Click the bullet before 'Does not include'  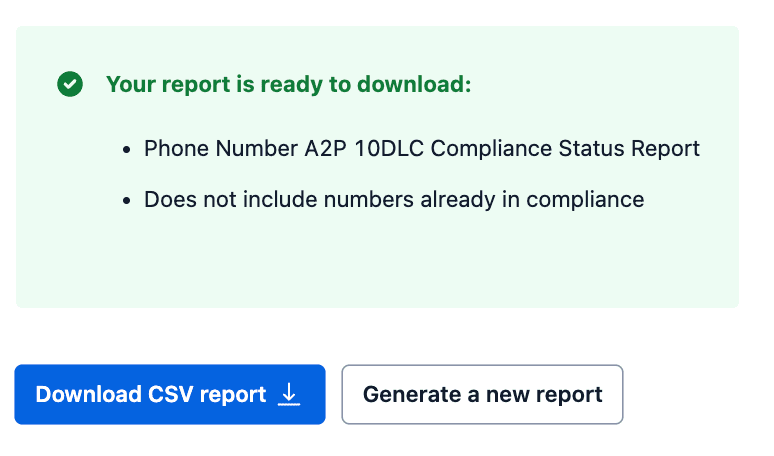(x=127, y=201)
